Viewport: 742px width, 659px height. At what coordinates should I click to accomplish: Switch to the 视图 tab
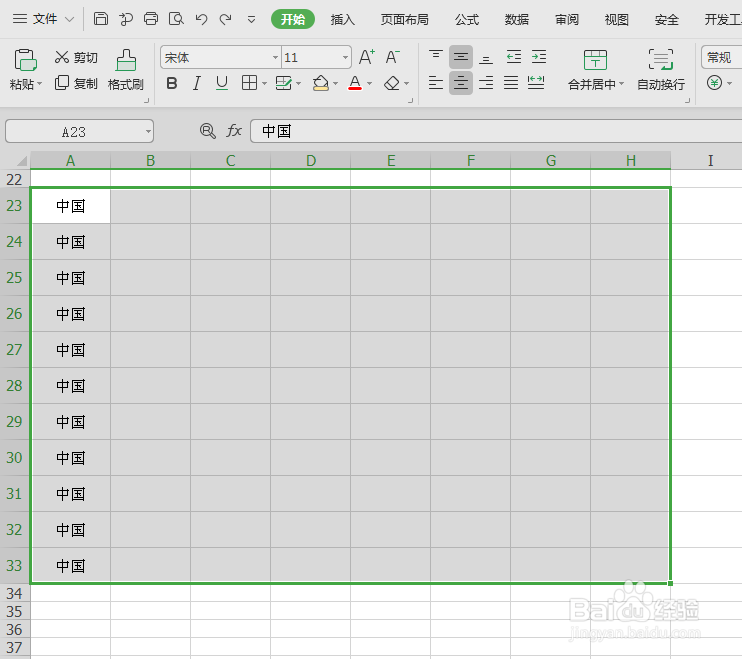point(617,19)
